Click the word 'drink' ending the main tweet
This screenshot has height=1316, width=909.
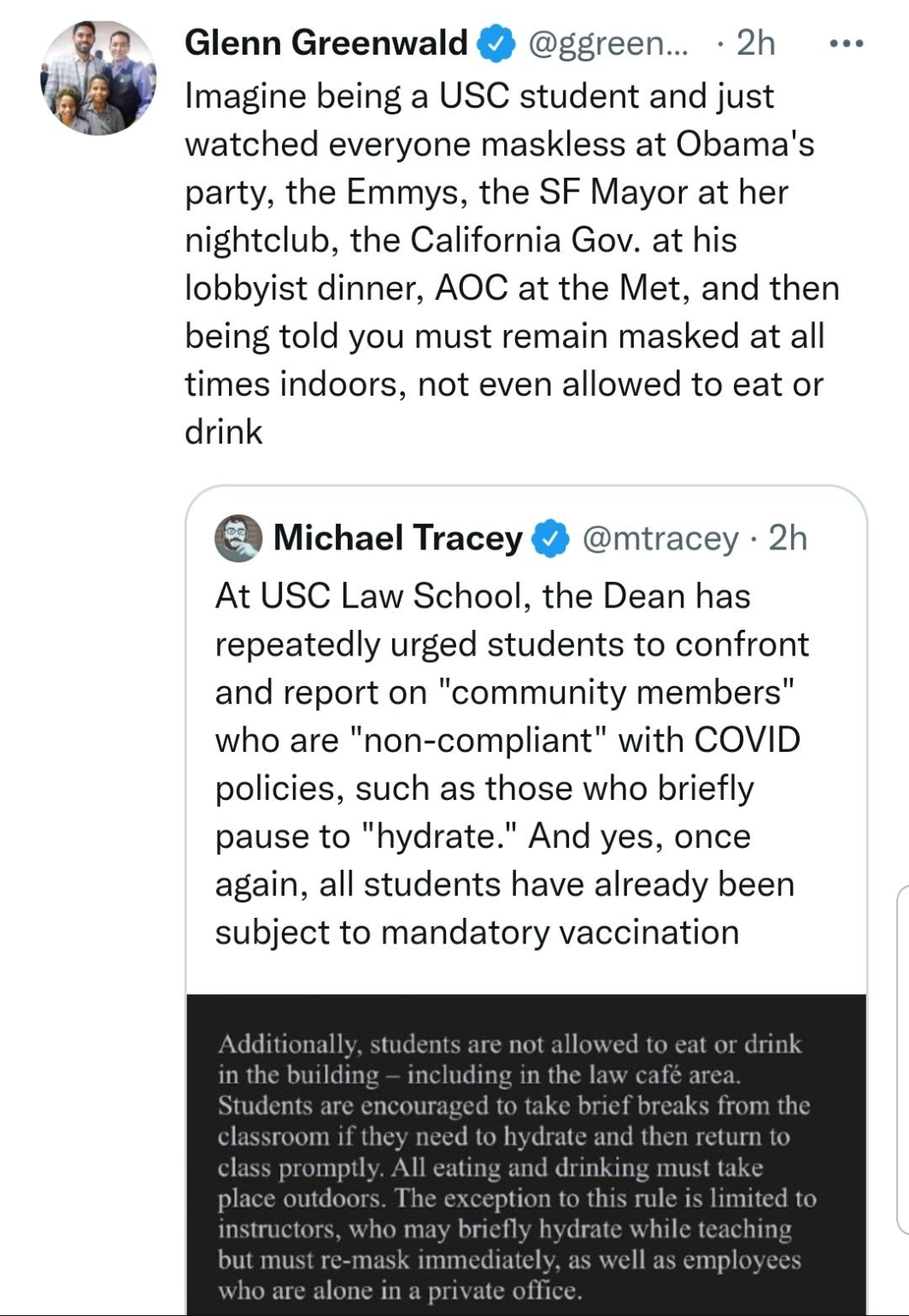[224, 432]
